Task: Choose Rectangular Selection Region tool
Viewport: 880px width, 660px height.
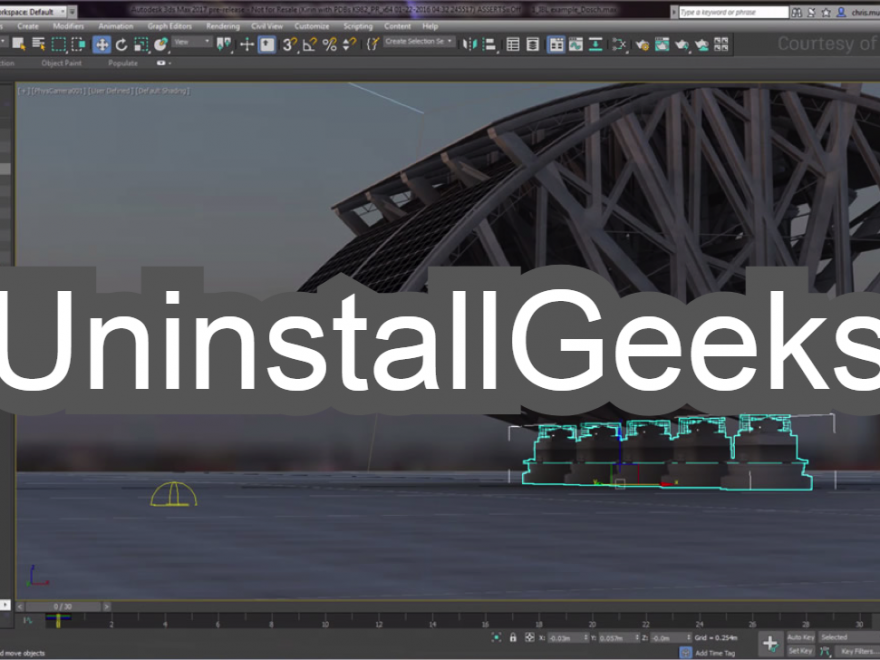Action: click(58, 44)
